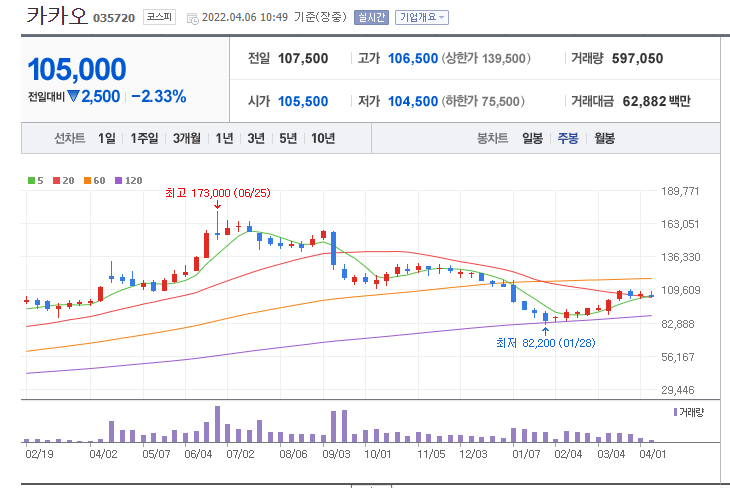Click the 최고 173,000 (06/25) high marker

217,193
